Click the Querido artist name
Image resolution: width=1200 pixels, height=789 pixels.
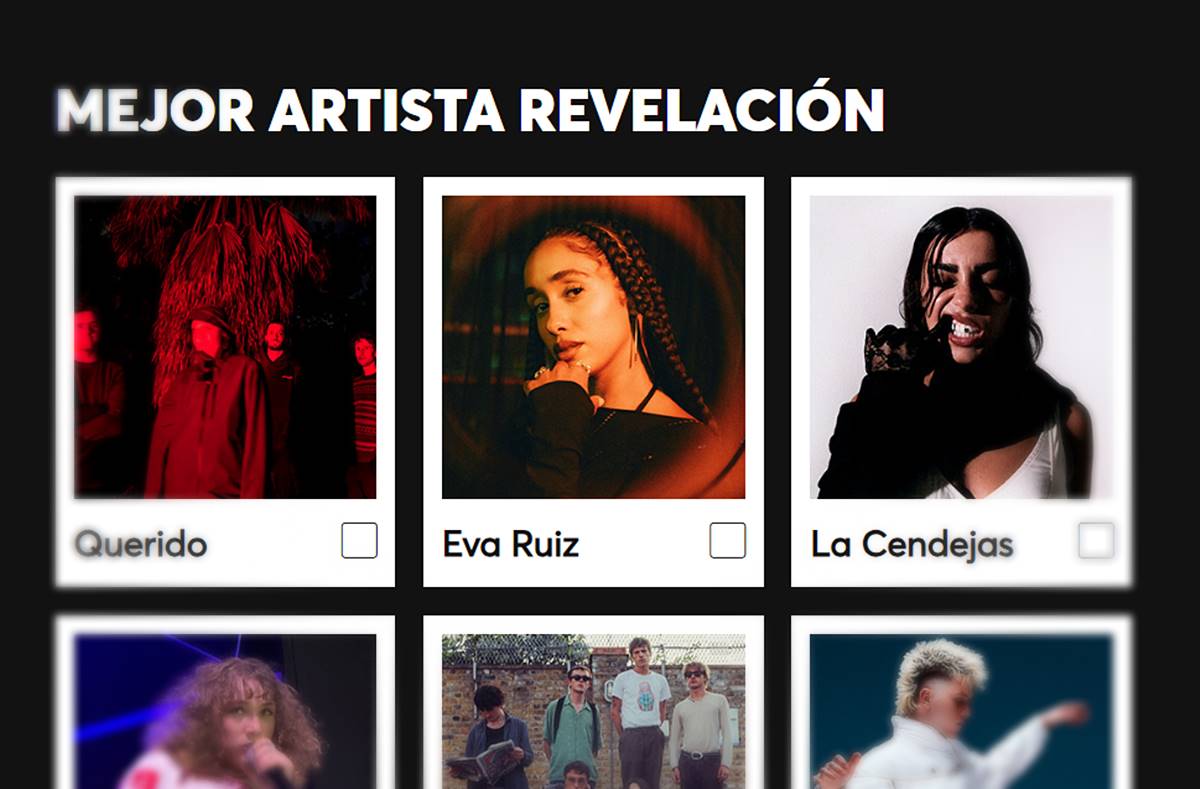[141, 545]
